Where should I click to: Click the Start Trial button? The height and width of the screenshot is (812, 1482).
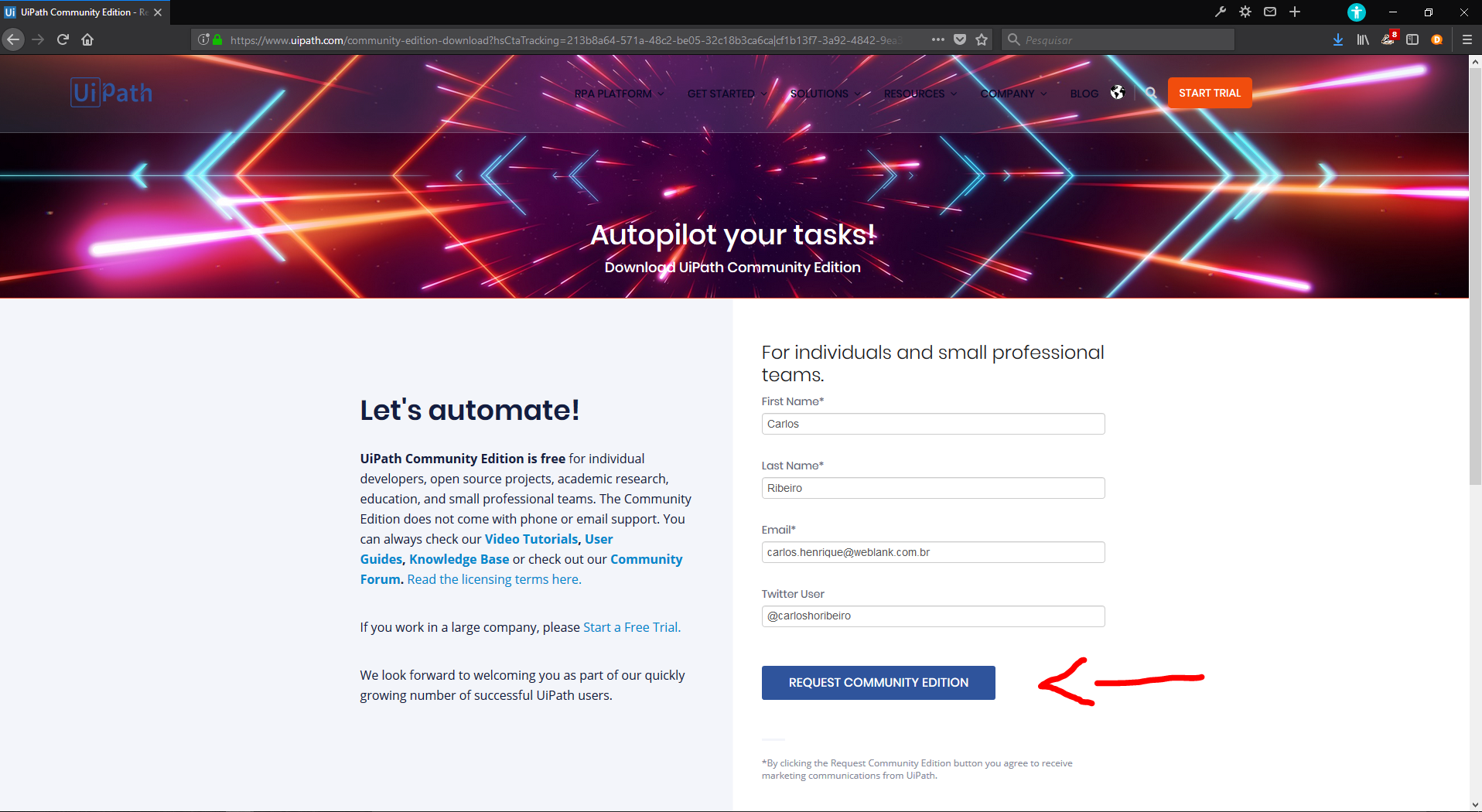pos(1209,93)
